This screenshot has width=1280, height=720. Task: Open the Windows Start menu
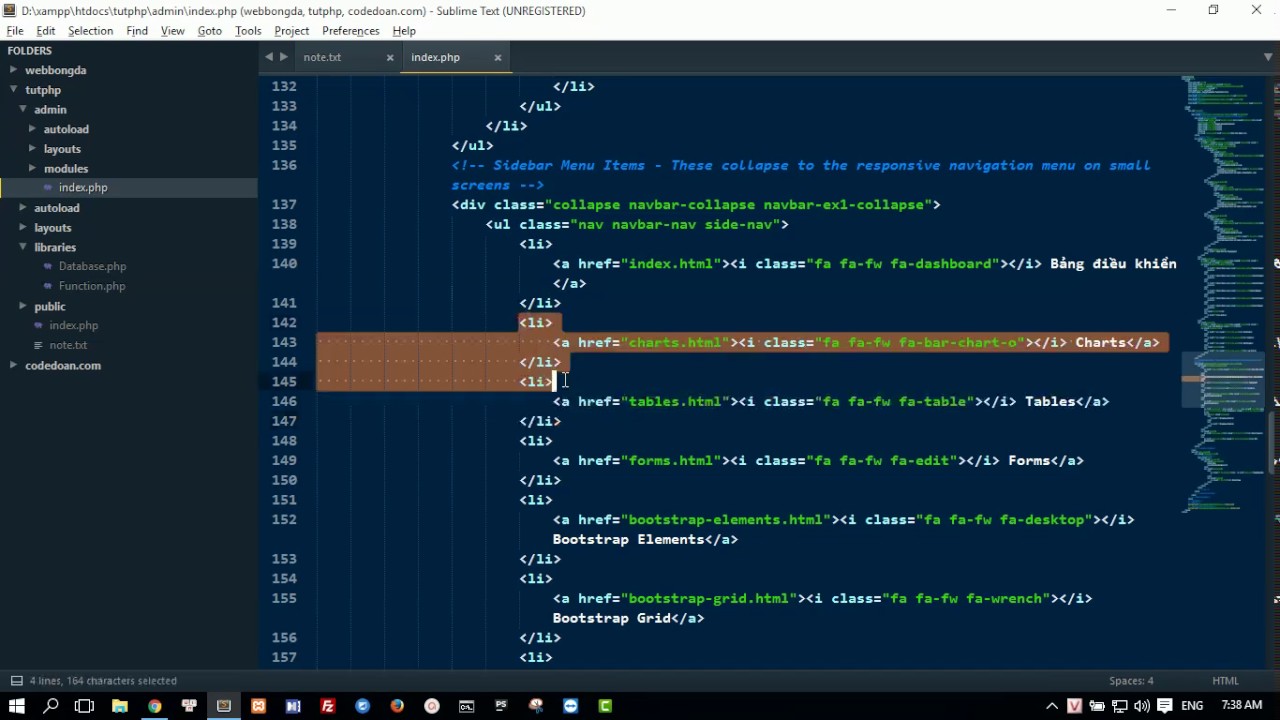pos(16,706)
